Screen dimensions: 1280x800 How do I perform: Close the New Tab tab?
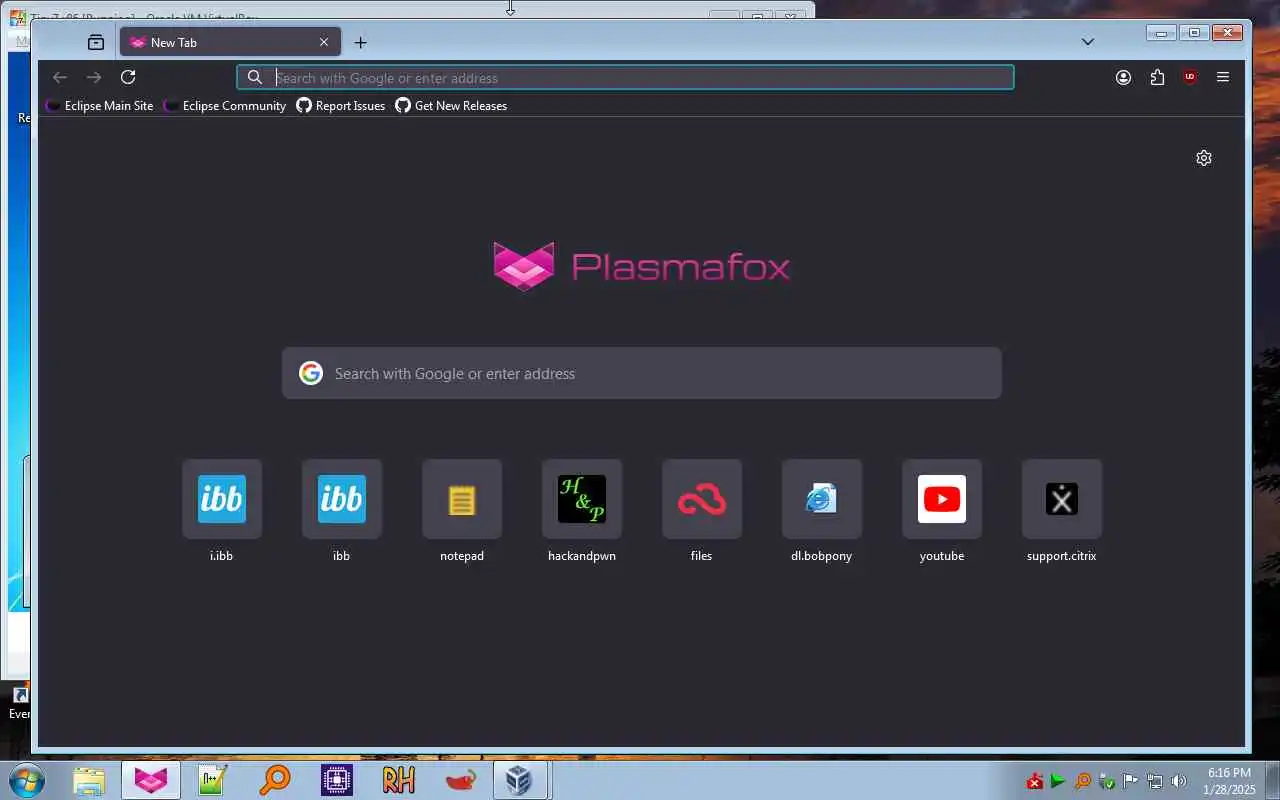(x=324, y=42)
